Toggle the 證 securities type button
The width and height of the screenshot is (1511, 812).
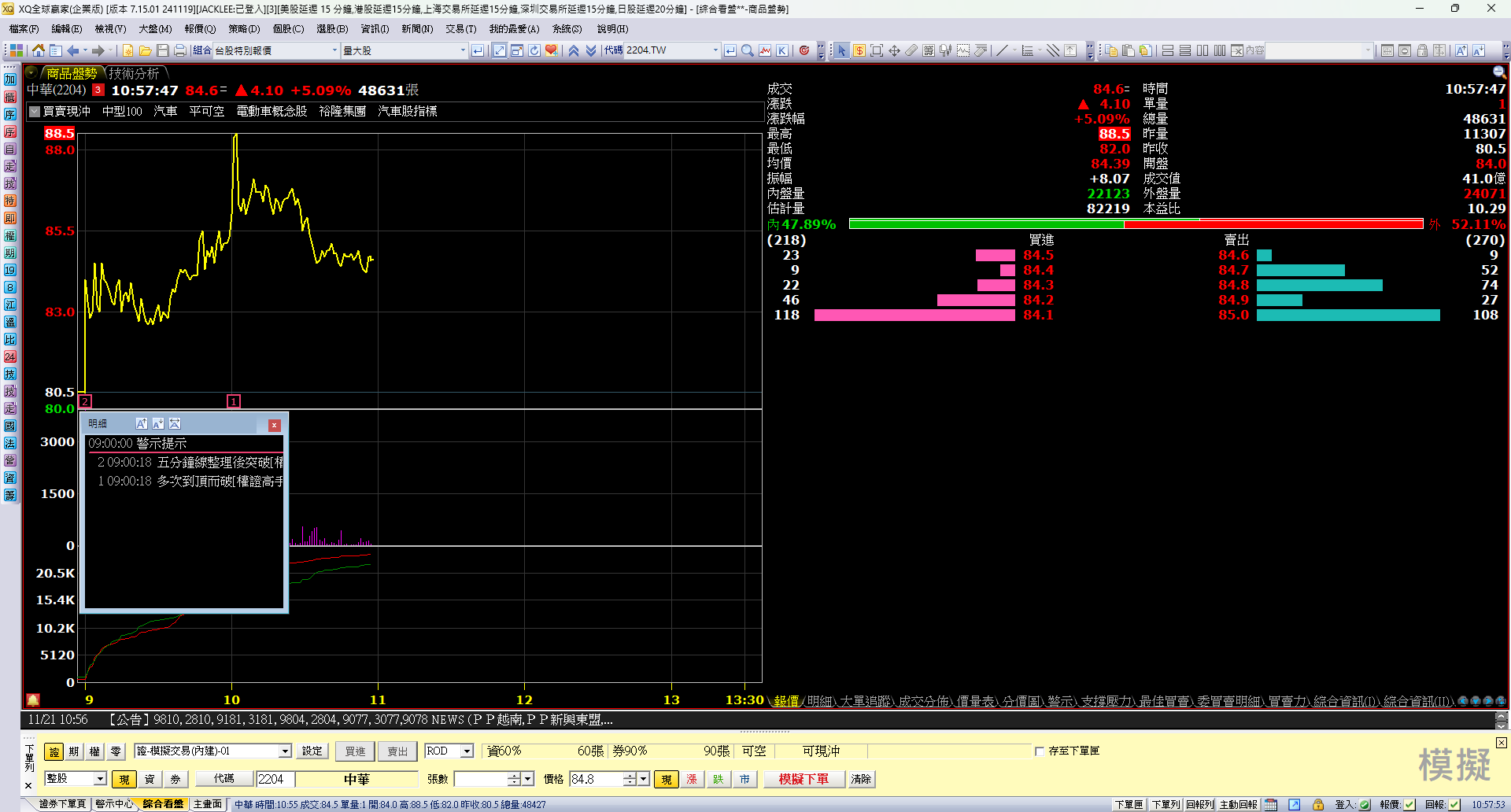coord(54,751)
